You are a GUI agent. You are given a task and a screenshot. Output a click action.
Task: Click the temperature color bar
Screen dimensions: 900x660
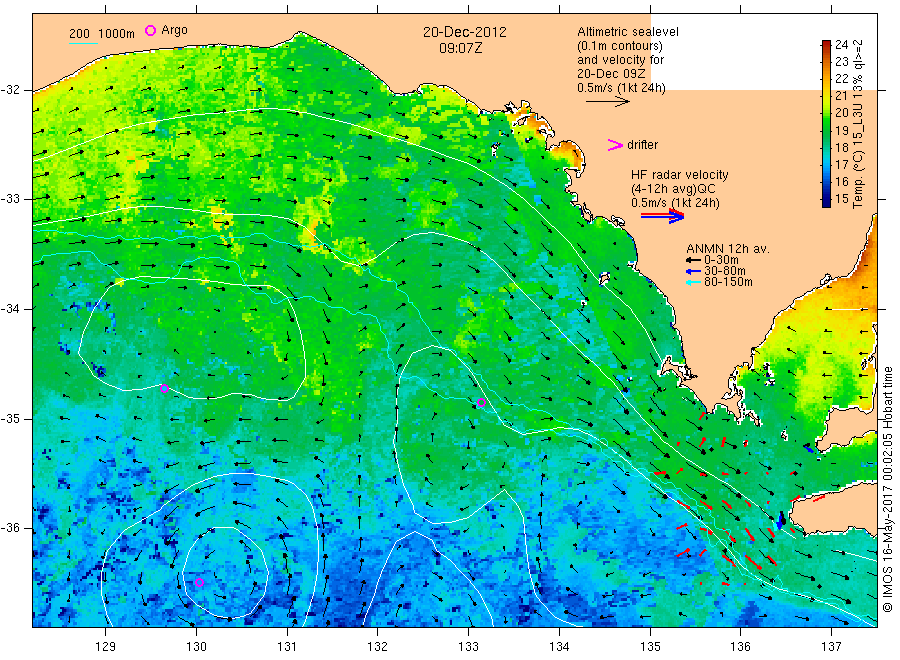[826, 123]
